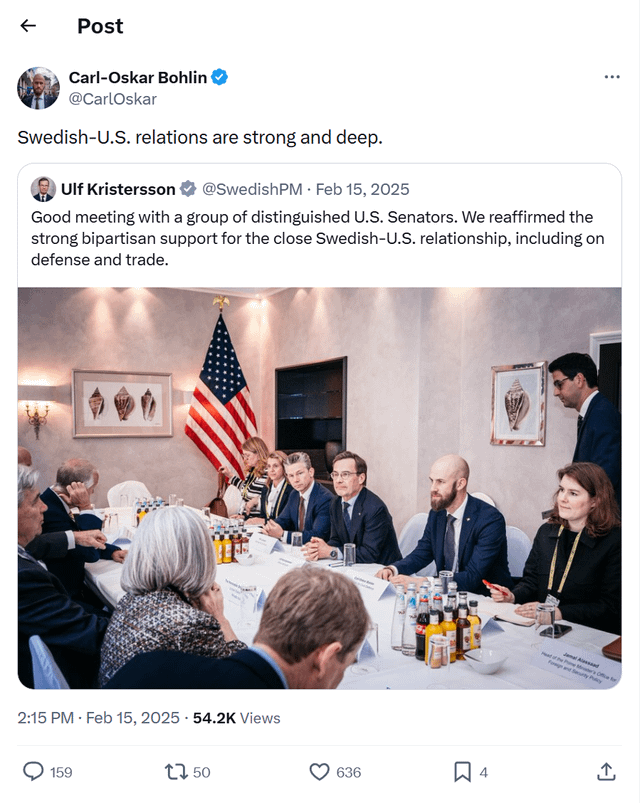Click Ulf Kristersson's small avatar
The height and width of the screenshot is (803, 640).
pos(43,189)
